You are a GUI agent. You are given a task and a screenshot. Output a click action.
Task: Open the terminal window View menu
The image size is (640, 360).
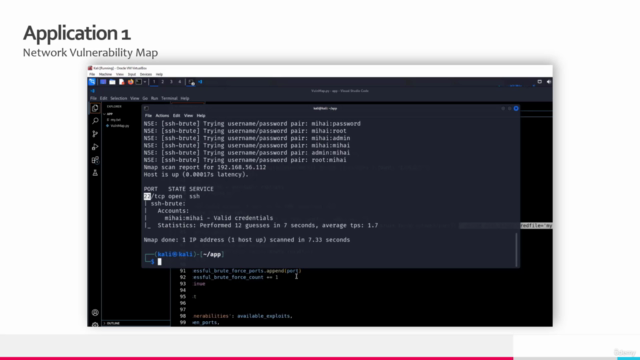coord(188,116)
